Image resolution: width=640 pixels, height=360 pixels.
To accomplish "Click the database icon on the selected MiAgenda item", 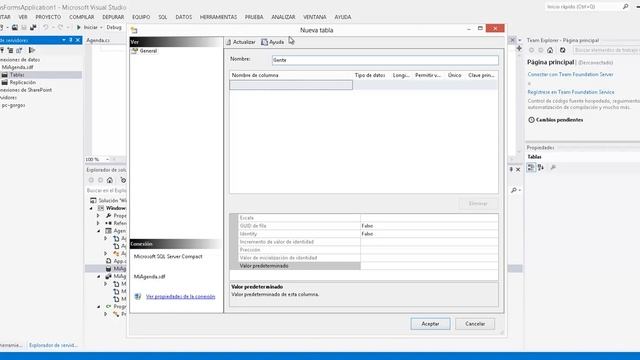I will pyautogui.click(x=109, y=269).
